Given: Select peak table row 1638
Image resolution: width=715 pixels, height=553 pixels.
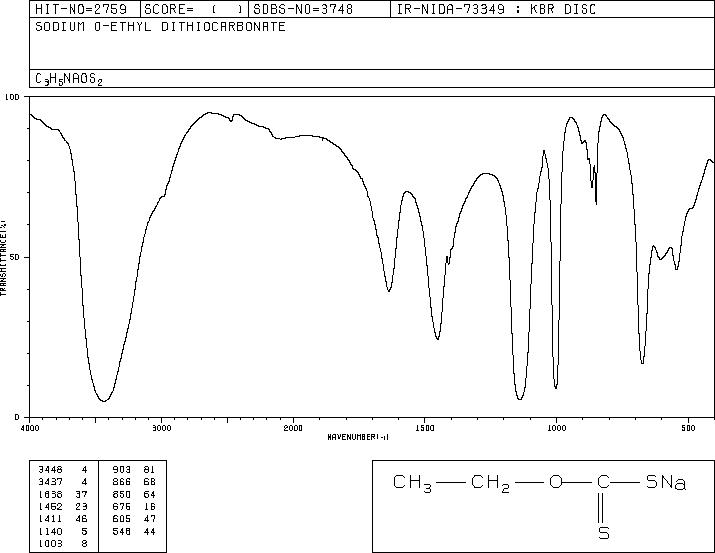Looking at the screenshot, I should click(x=63, y=494).
